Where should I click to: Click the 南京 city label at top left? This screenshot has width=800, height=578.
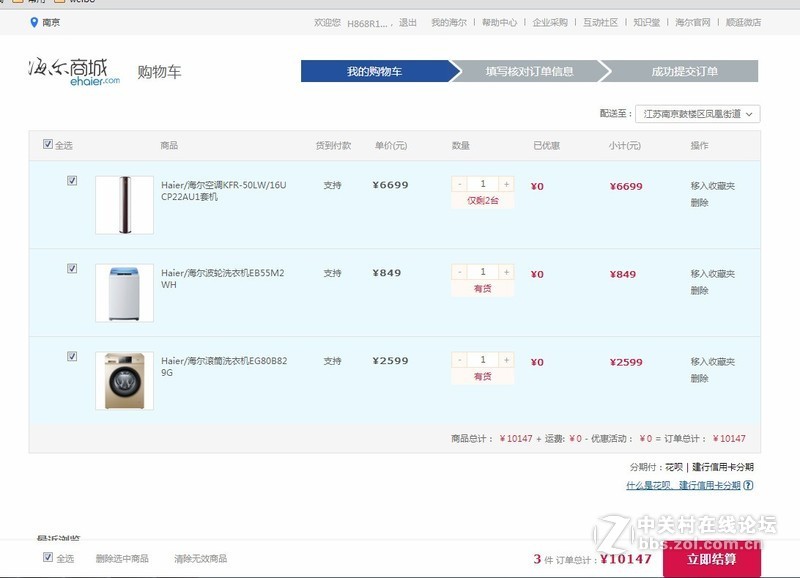[51, 22]
